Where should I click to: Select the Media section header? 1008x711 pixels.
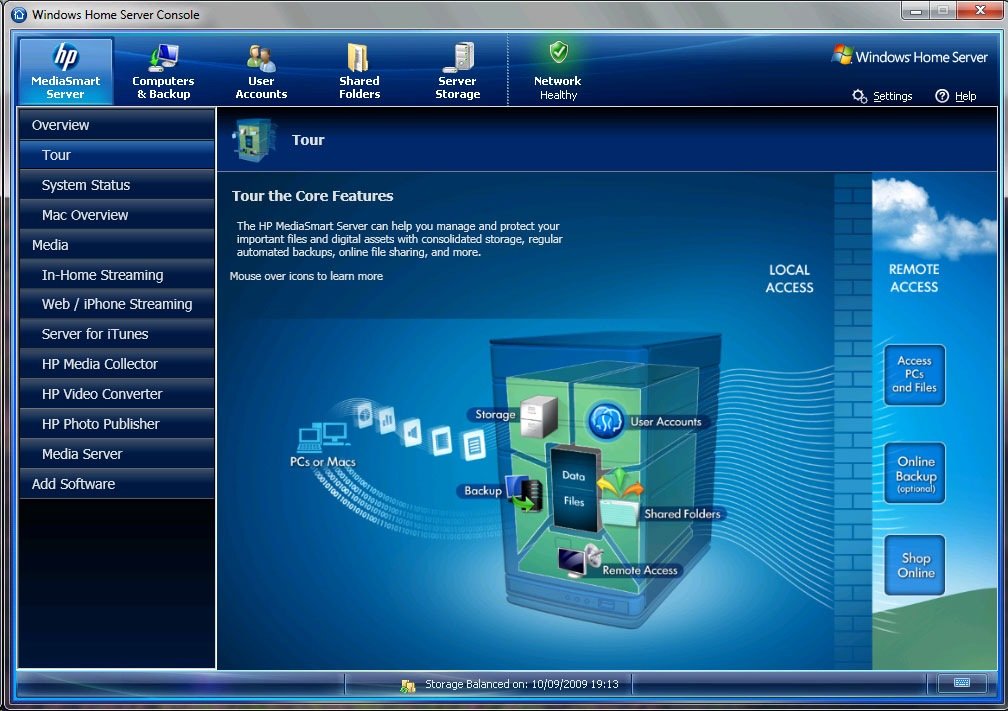click(x=116, y=245)
